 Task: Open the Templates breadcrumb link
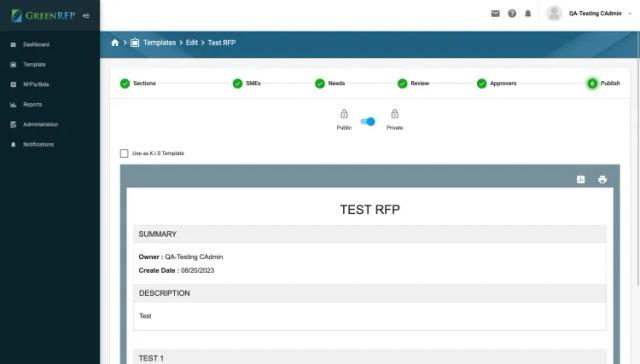pyautogui.click(x=160, y=42)
